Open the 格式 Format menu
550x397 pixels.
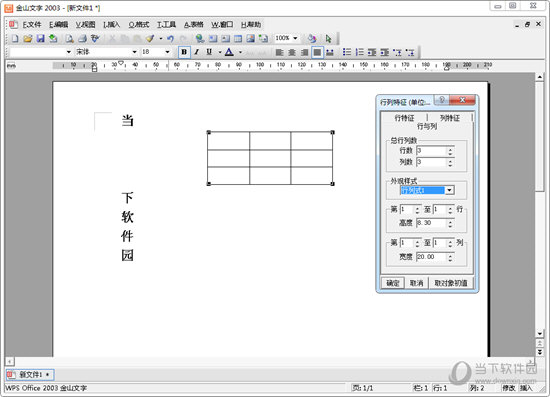coord(139,25)
